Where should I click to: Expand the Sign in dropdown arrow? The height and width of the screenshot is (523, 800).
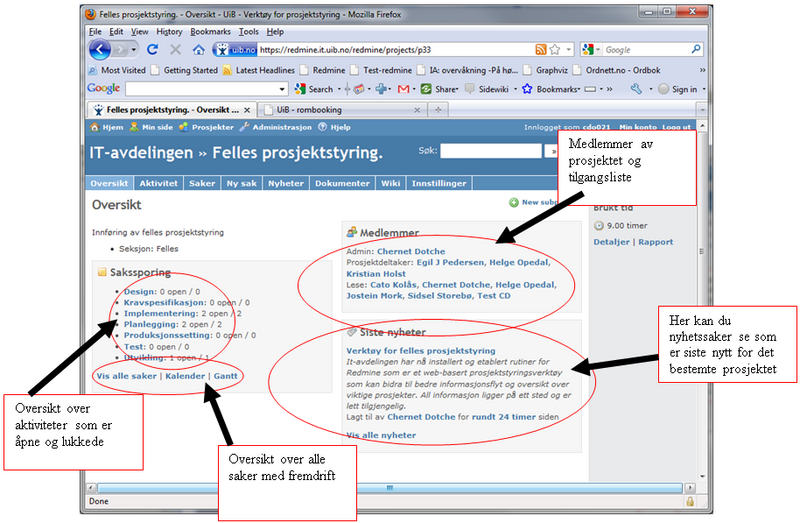click(x=704, y=89)
